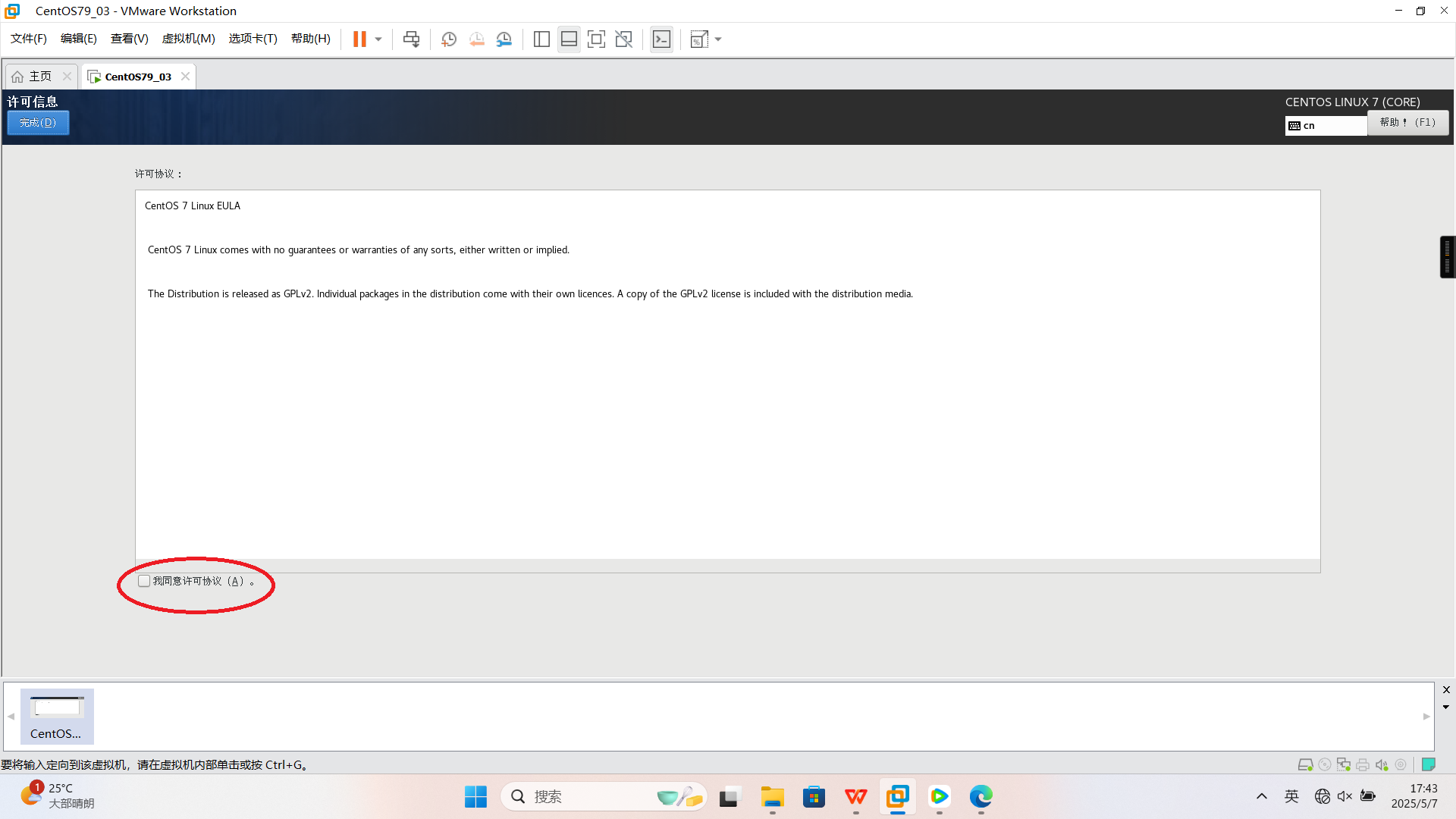The image size is (1456, 819).
Task: Launch WPS Office from the taskbar
Action: pyautogui.click(x=856, y=797)
